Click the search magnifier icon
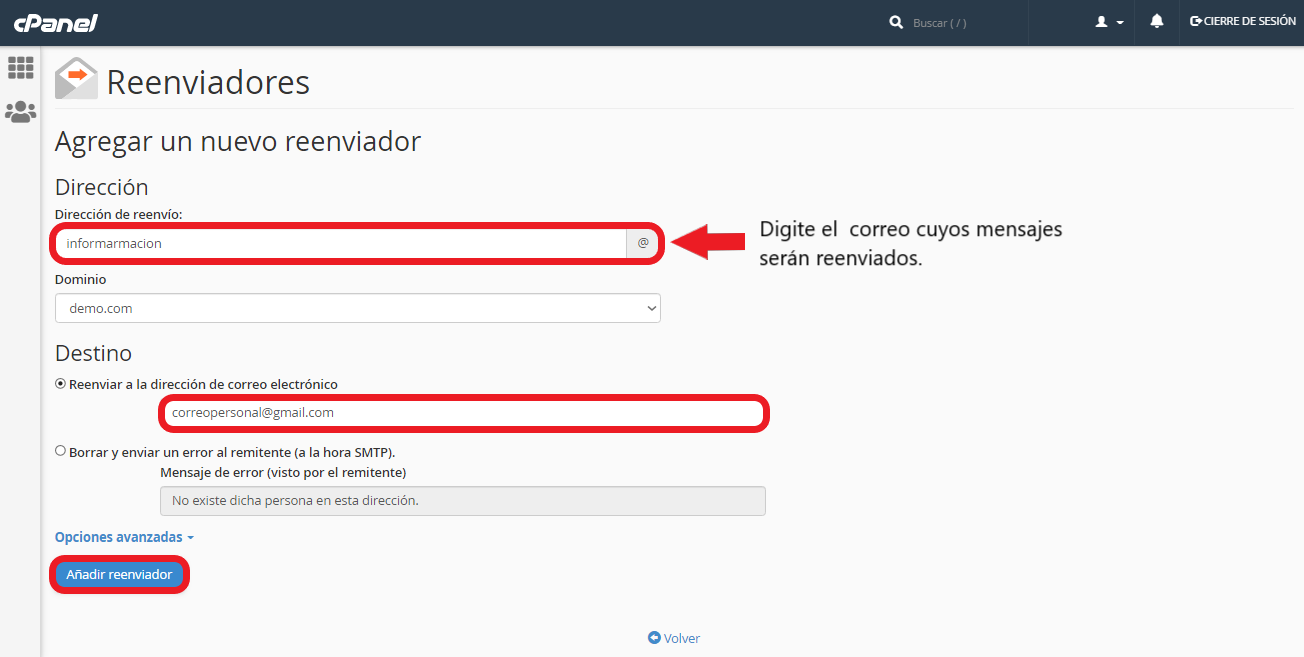 click(896, 22)
